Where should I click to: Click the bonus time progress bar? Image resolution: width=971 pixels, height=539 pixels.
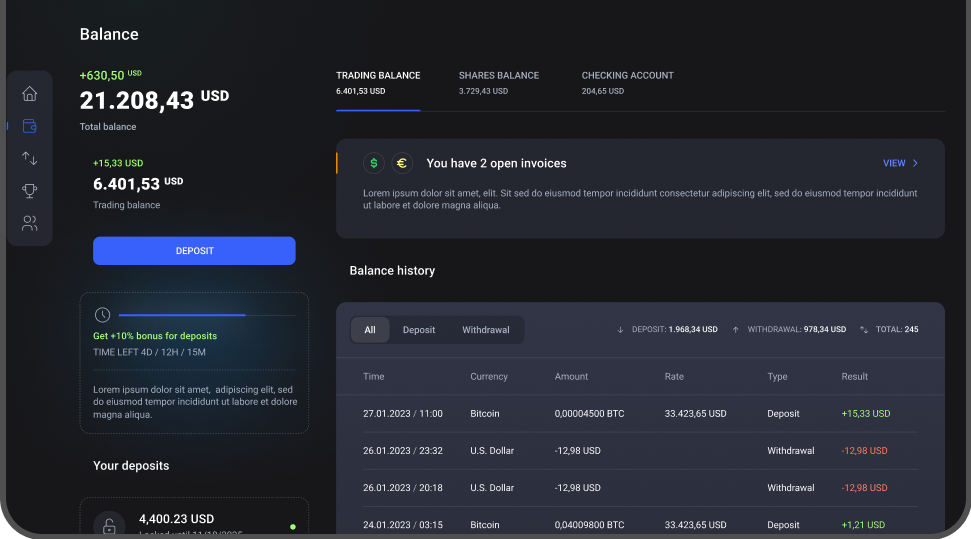click(207, 315)
